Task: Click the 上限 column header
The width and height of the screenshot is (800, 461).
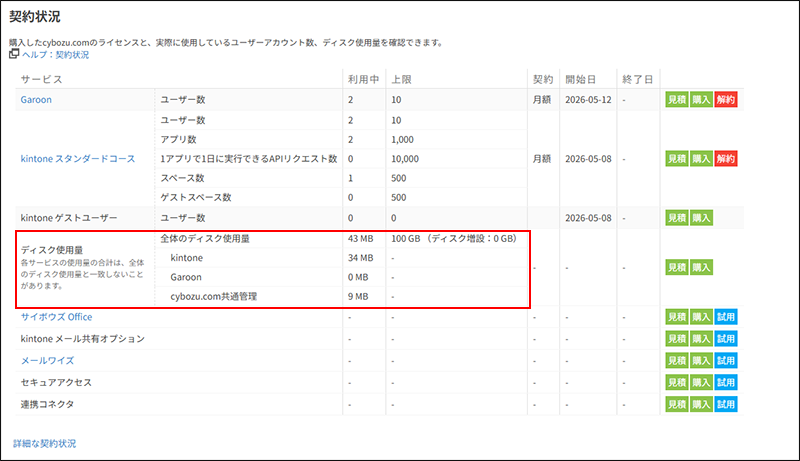Action: click(401, 80)
